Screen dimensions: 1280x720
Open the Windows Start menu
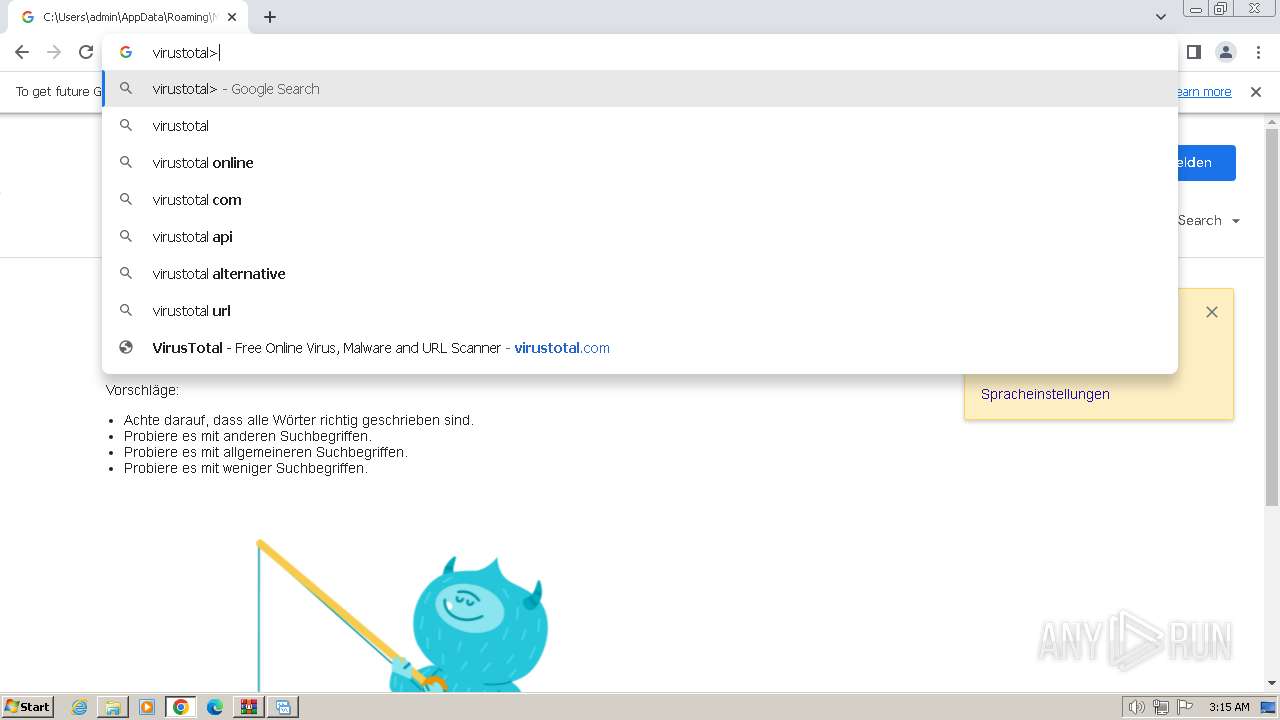click(x=27, y=707)
